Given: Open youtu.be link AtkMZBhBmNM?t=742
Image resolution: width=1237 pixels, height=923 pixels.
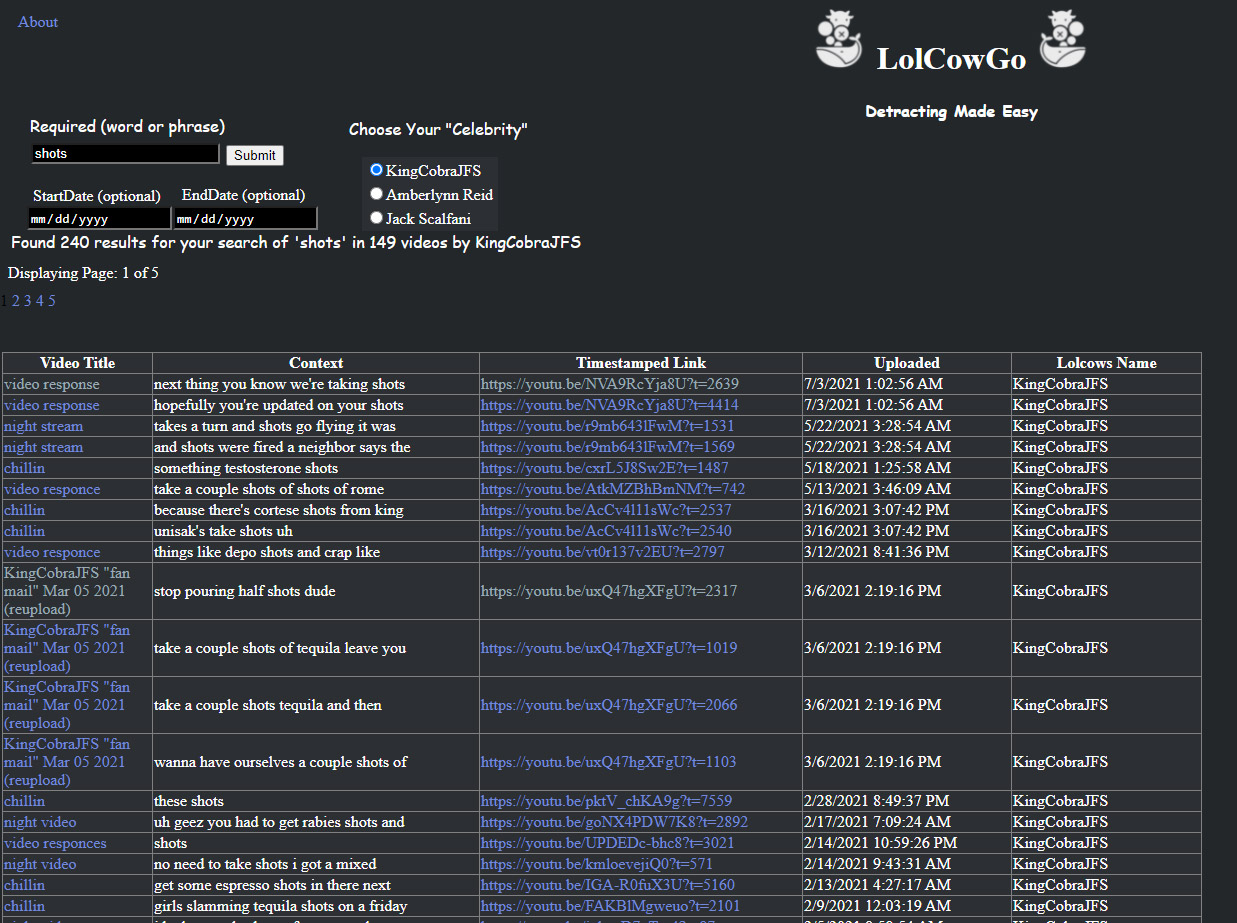Looking at the screenshot, I should pos(613,489).
